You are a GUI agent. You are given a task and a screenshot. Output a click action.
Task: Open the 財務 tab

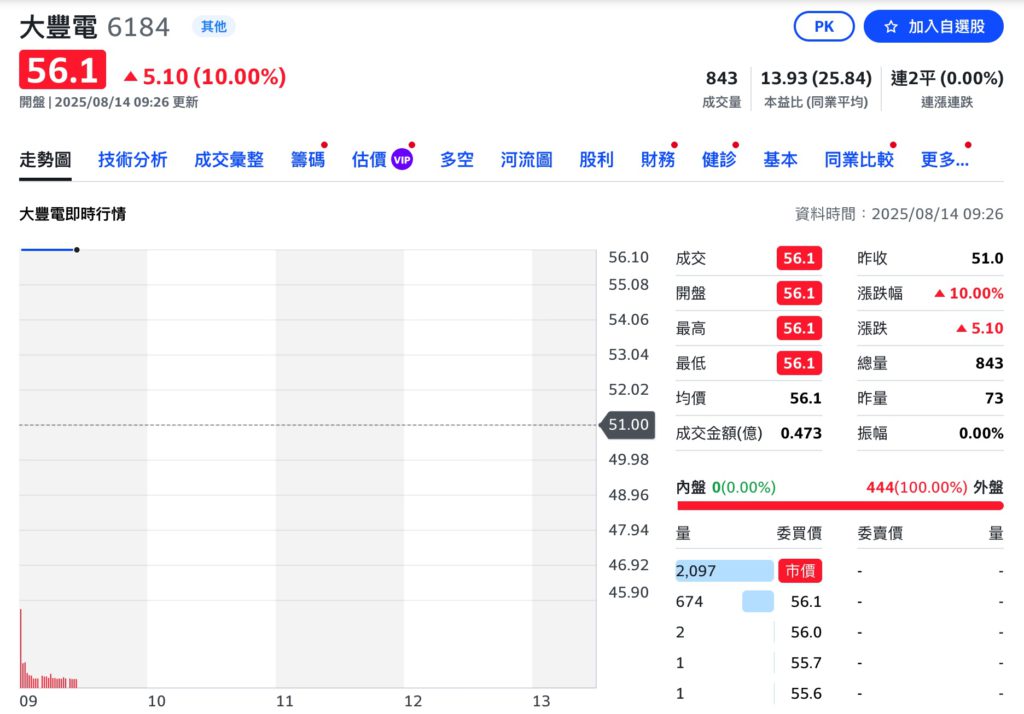coord(657,159)
